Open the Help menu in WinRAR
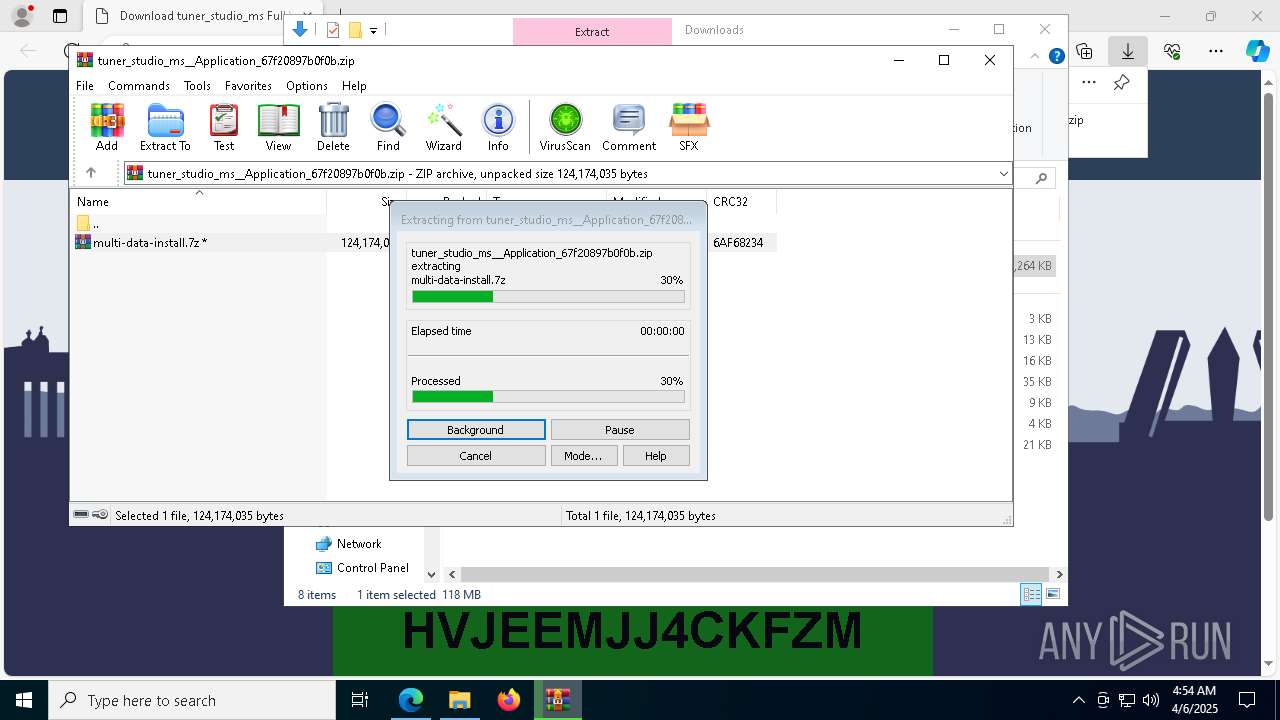1280x720 pixels. (354, 86)
